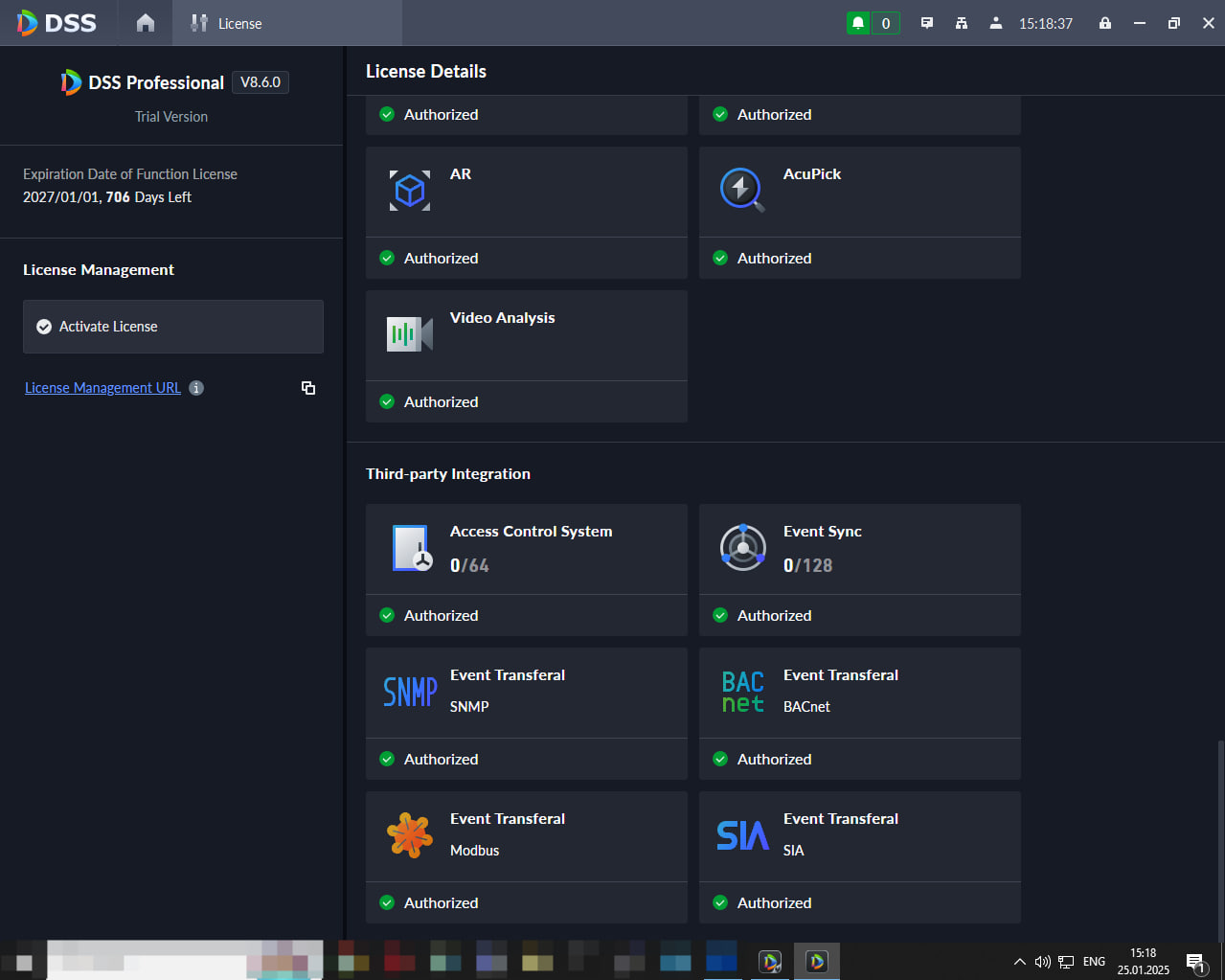Click the SNMP Event Transferal icon

tap(410, 691)
